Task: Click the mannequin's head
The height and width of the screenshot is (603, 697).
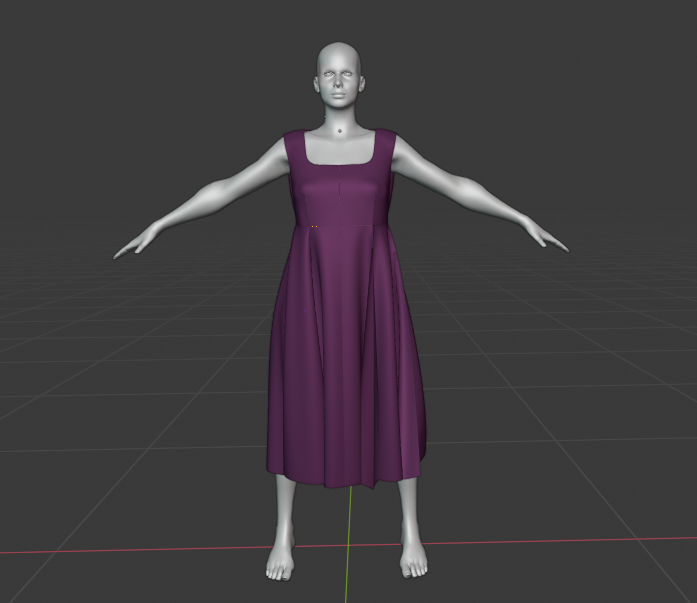Action: [340, 75]
